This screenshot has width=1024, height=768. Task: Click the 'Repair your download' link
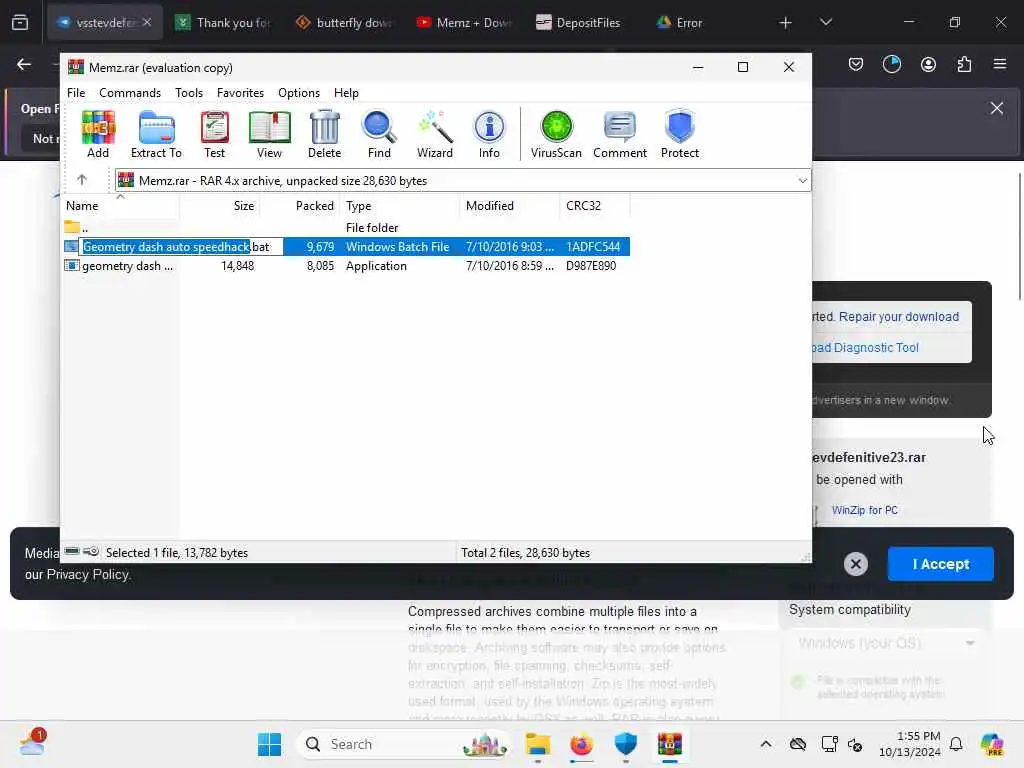[x=899, y=317]
